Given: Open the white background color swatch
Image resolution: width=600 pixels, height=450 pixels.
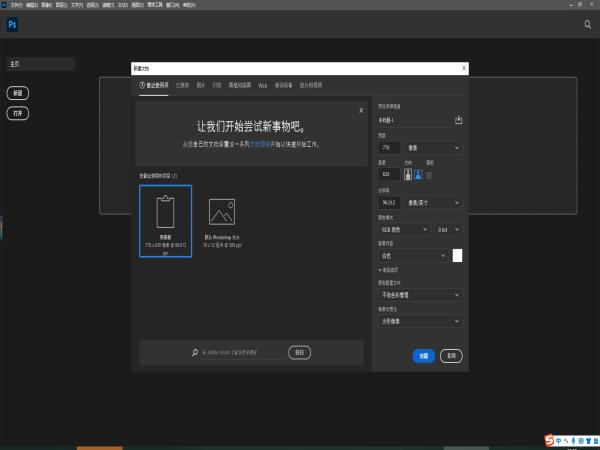Looking at the screenshot, I should point(458,255).
